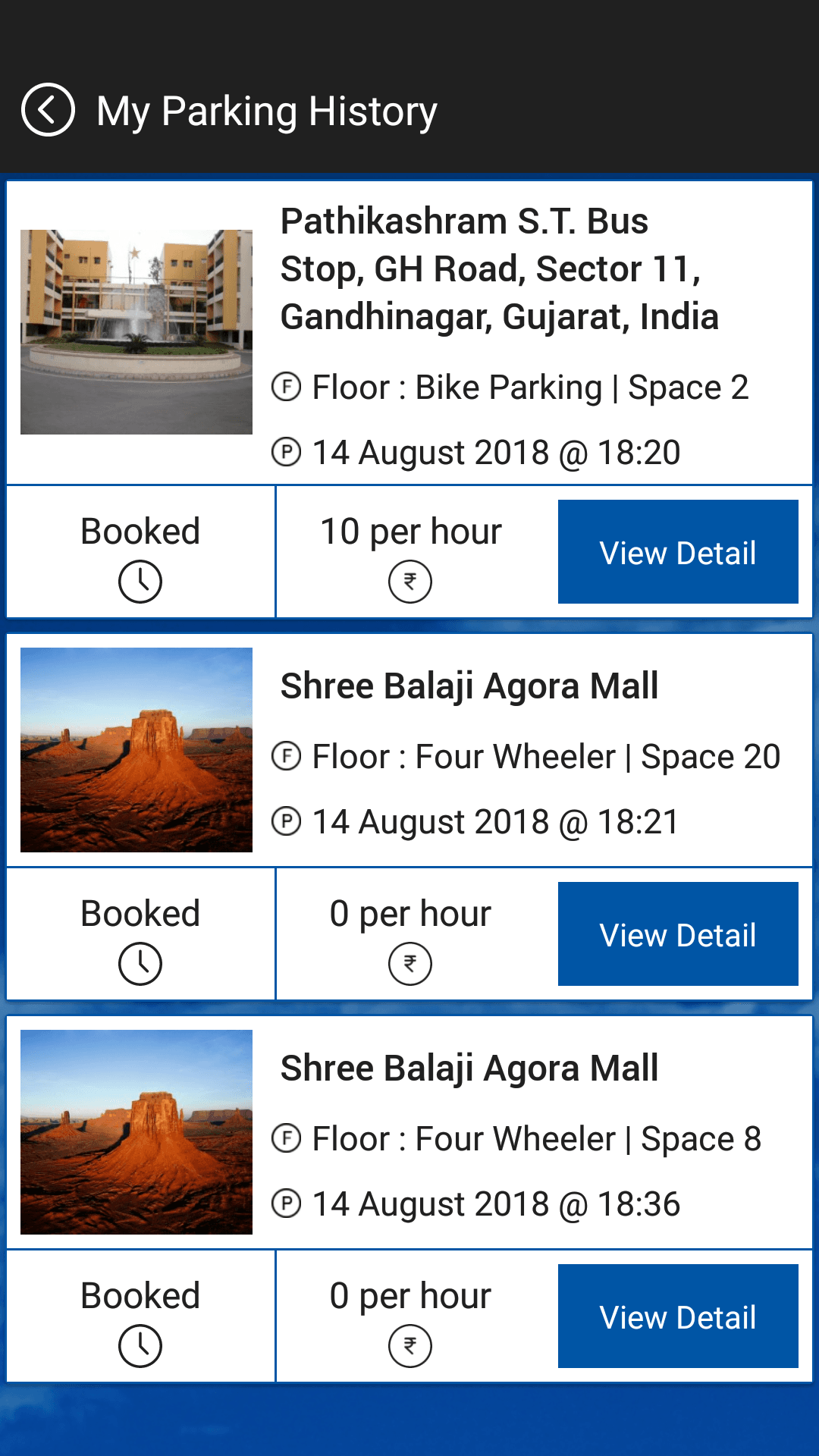Tap the back arrow icon
Image resolution: width=819 pixels, height=1456 pixels.
(x=48, y=110)
